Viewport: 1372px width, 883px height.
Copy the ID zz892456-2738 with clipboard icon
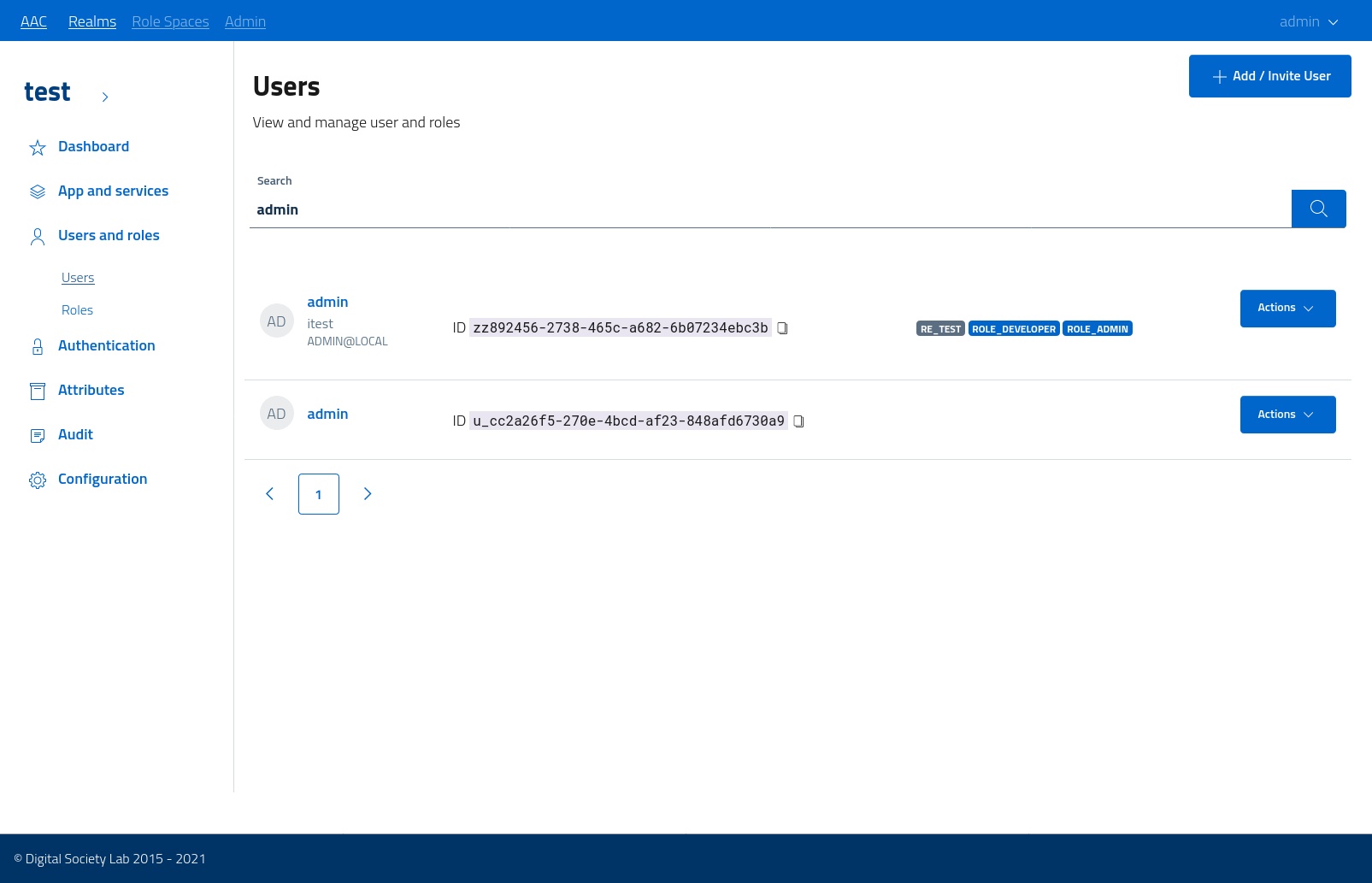[x=782, y=328]
